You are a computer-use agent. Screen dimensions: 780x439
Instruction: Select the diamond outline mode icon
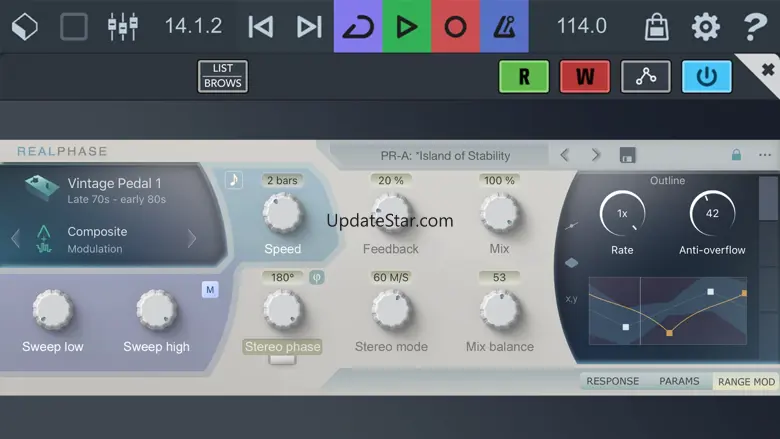[x=571, y=263]
